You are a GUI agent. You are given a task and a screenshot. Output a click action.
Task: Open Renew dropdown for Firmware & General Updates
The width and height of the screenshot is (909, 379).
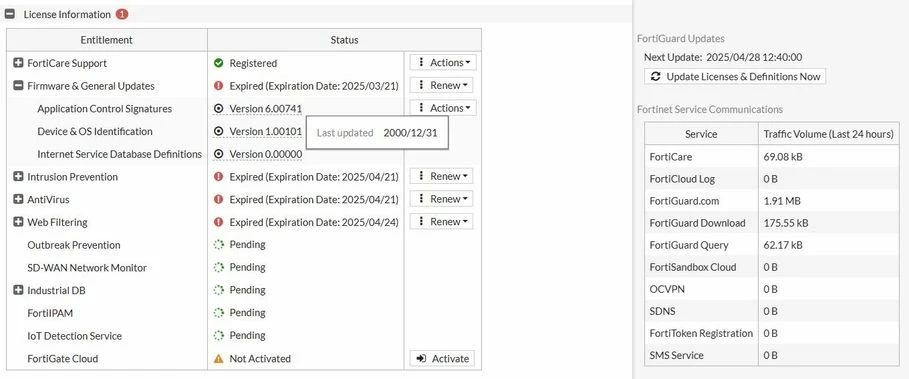coord(441,85)
